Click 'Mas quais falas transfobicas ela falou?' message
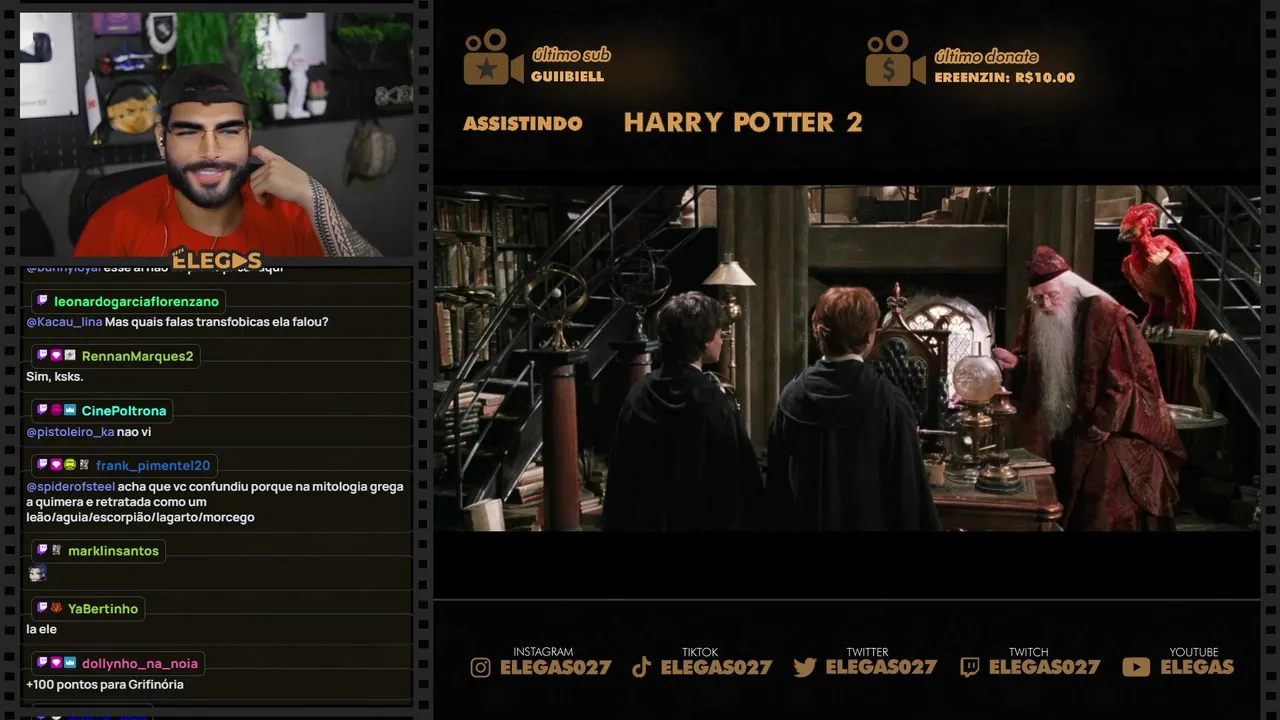 coord(216,322)
